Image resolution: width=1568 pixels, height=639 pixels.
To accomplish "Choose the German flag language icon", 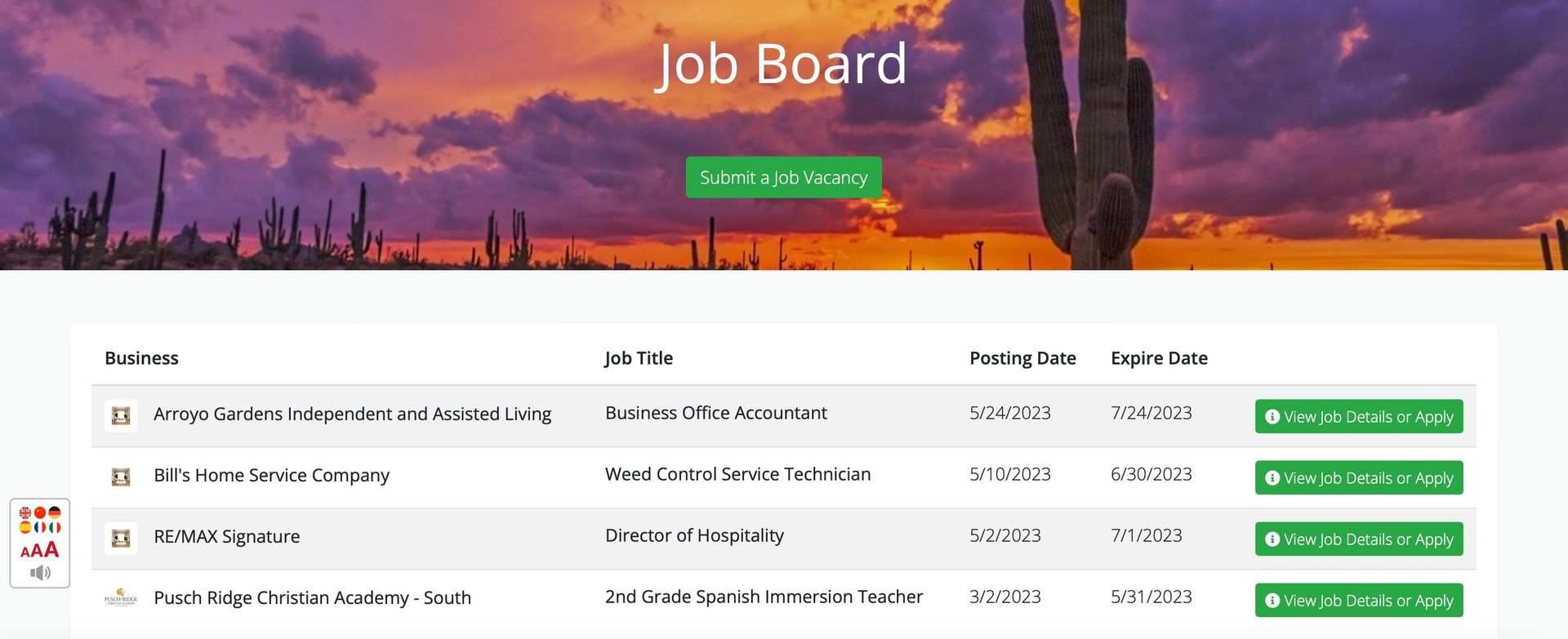I will point(55,513).
